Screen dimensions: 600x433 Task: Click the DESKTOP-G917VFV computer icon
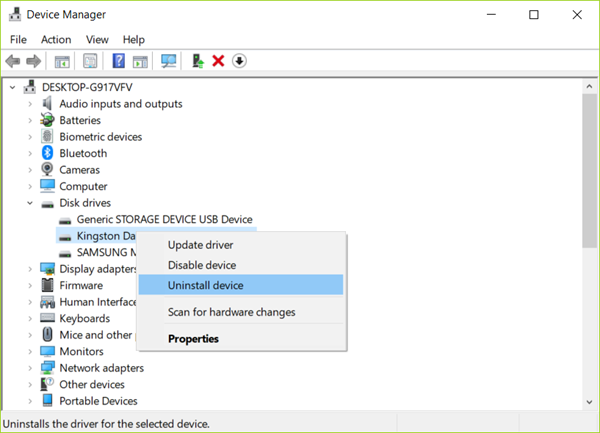(x=30, y=87)
